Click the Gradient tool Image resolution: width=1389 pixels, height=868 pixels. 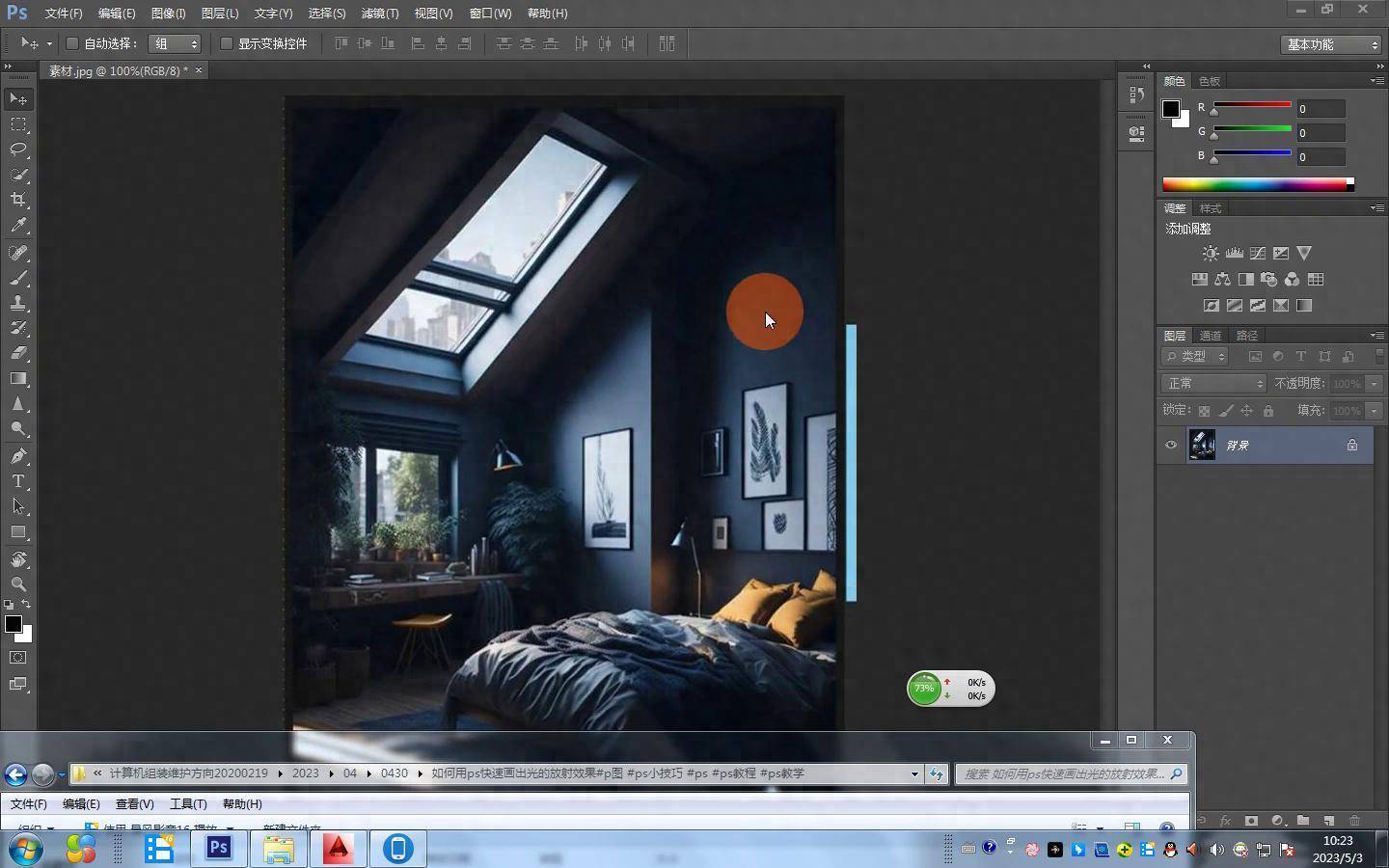(x=18, y=379)
